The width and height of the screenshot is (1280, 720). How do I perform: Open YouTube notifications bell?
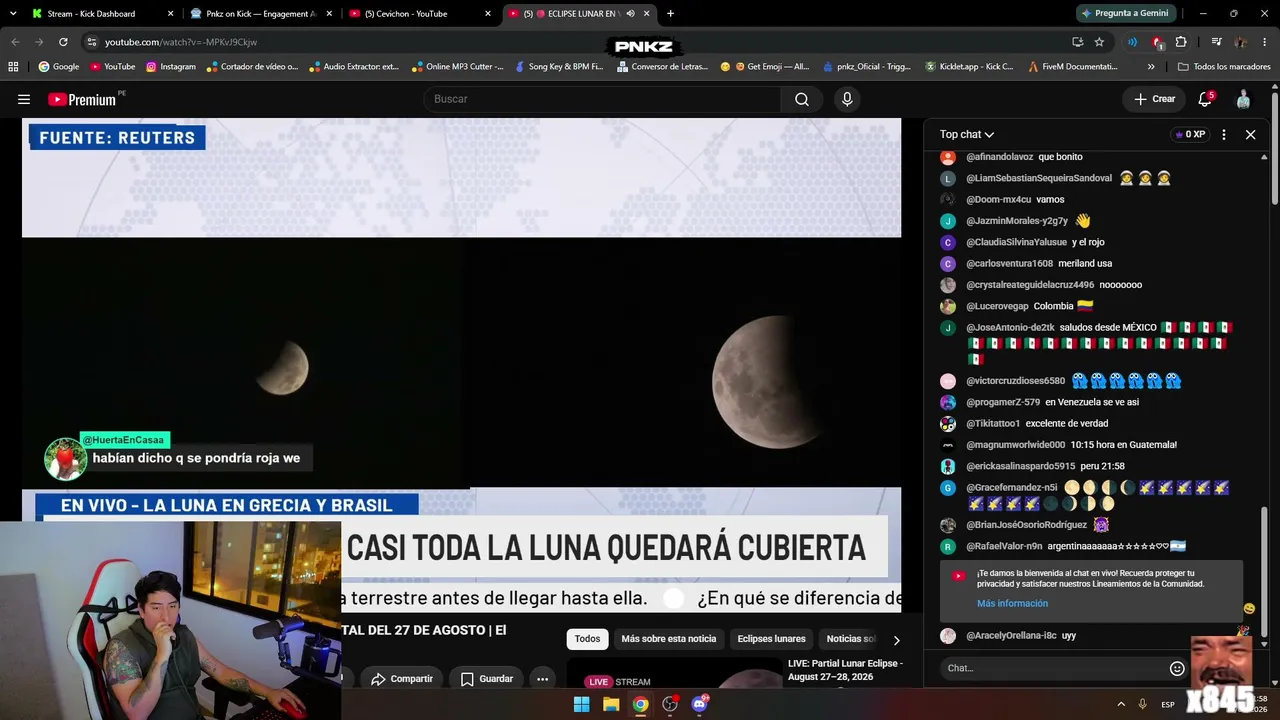[x=1205, y=99]
